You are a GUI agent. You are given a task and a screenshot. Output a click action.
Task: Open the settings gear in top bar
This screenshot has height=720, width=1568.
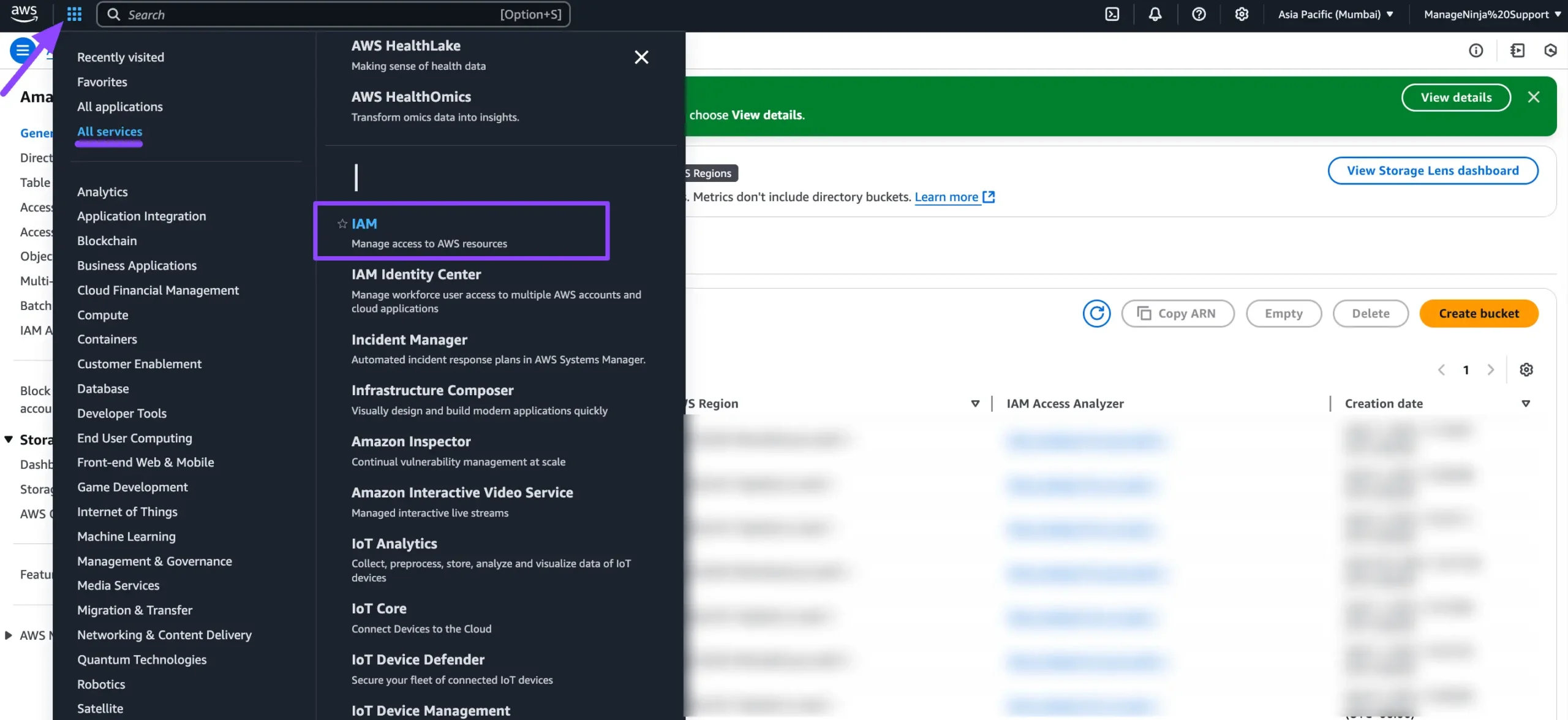(x=1242, y=14)
